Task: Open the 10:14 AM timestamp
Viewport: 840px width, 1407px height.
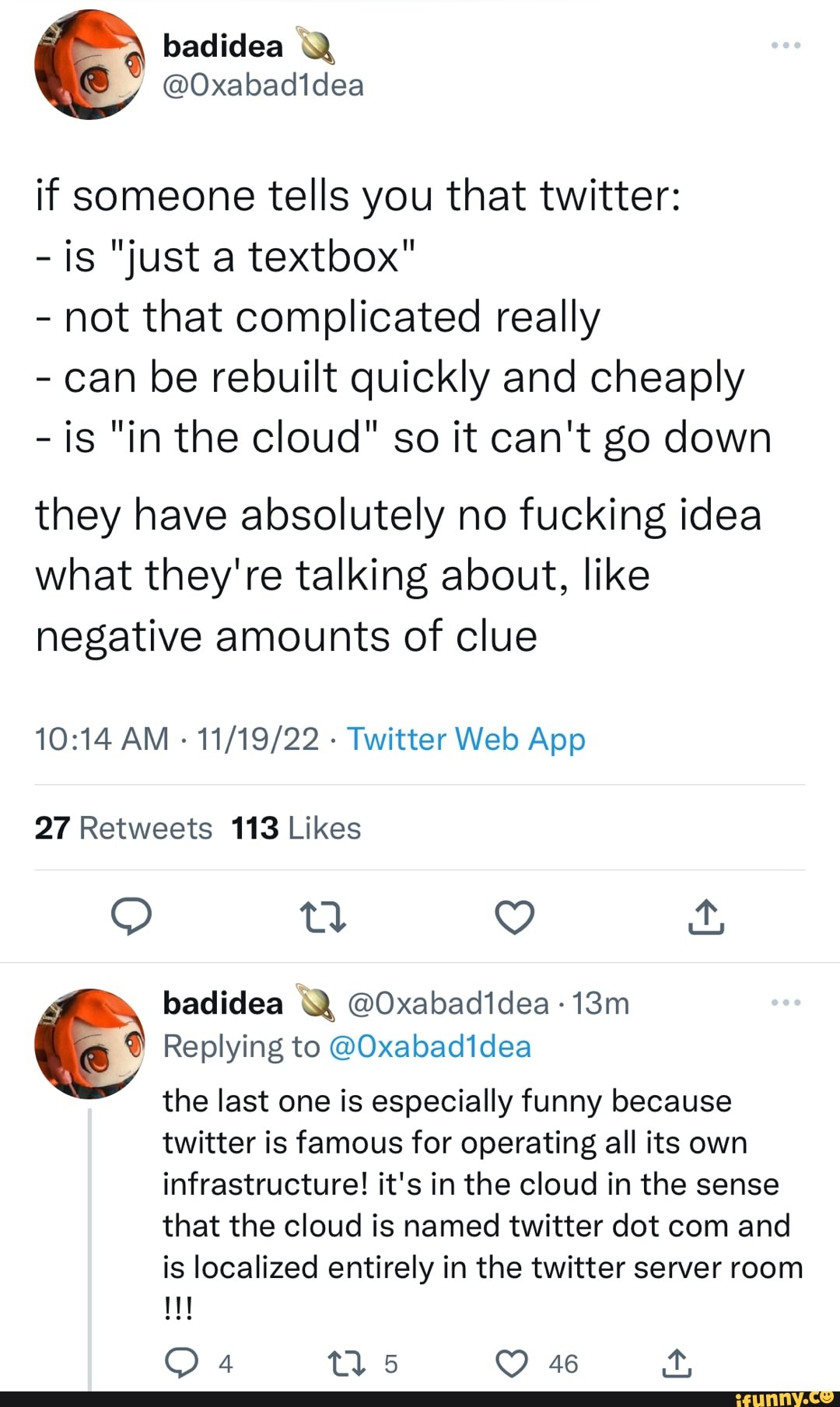Action: (101, 739)
